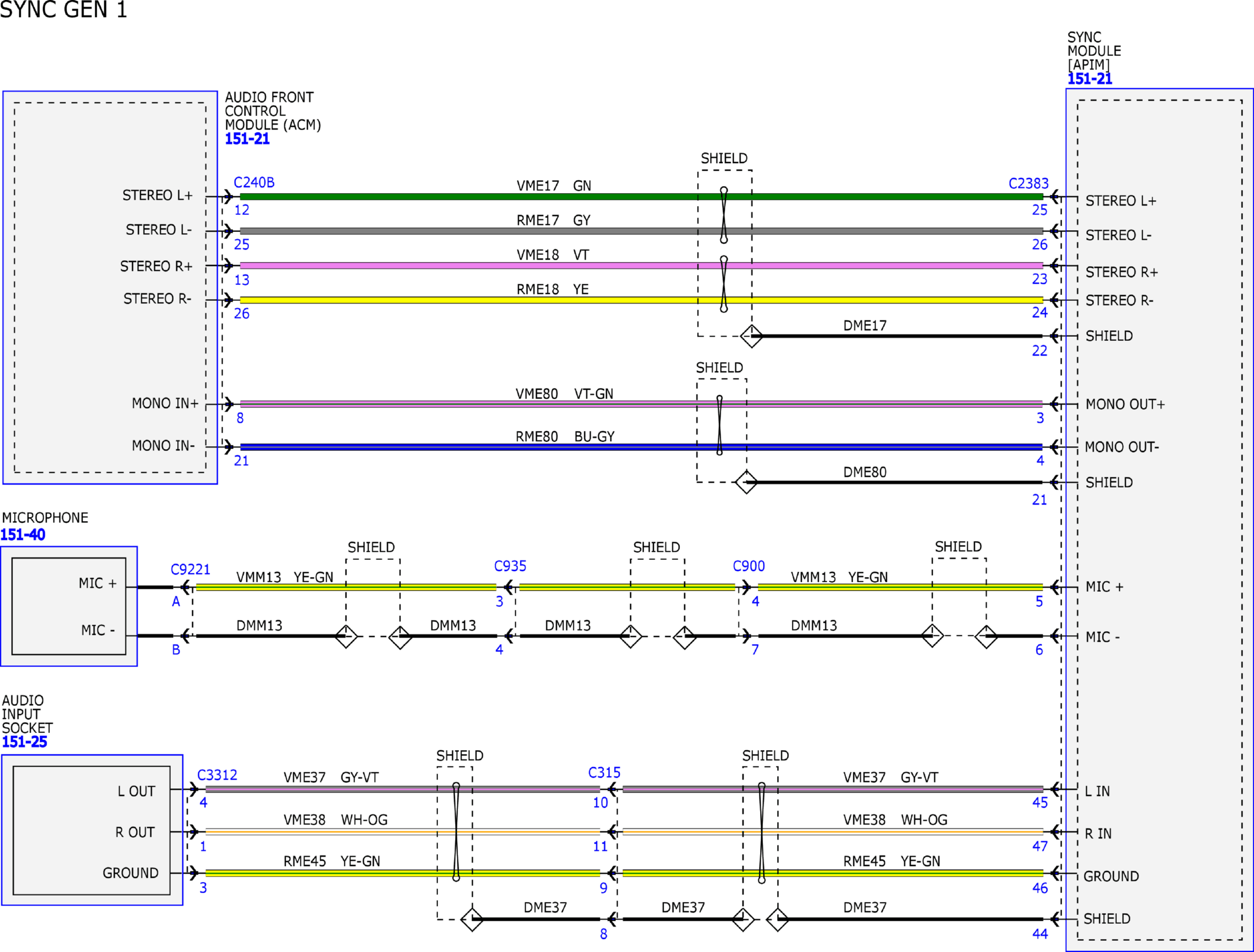
Task: Click the DME80 shield diamond symbol
Action: point(746,482)
